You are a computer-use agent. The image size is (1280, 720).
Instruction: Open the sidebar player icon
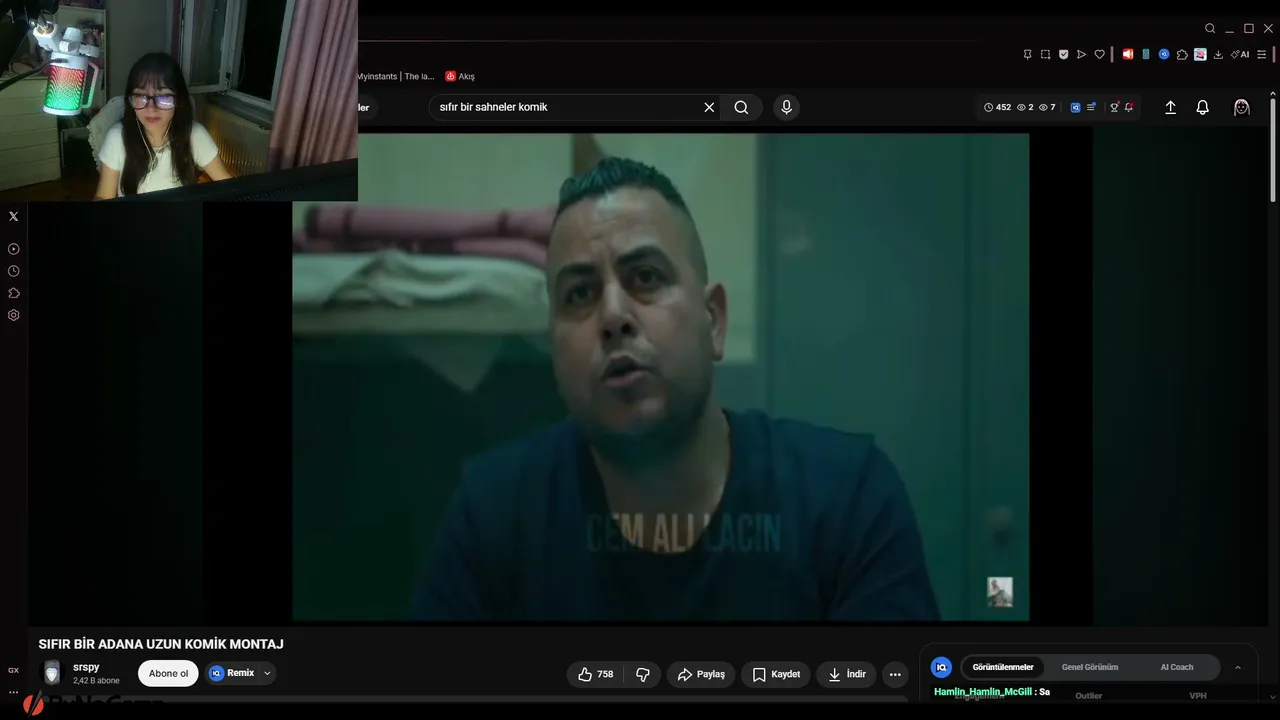click(x=13, y=249)
